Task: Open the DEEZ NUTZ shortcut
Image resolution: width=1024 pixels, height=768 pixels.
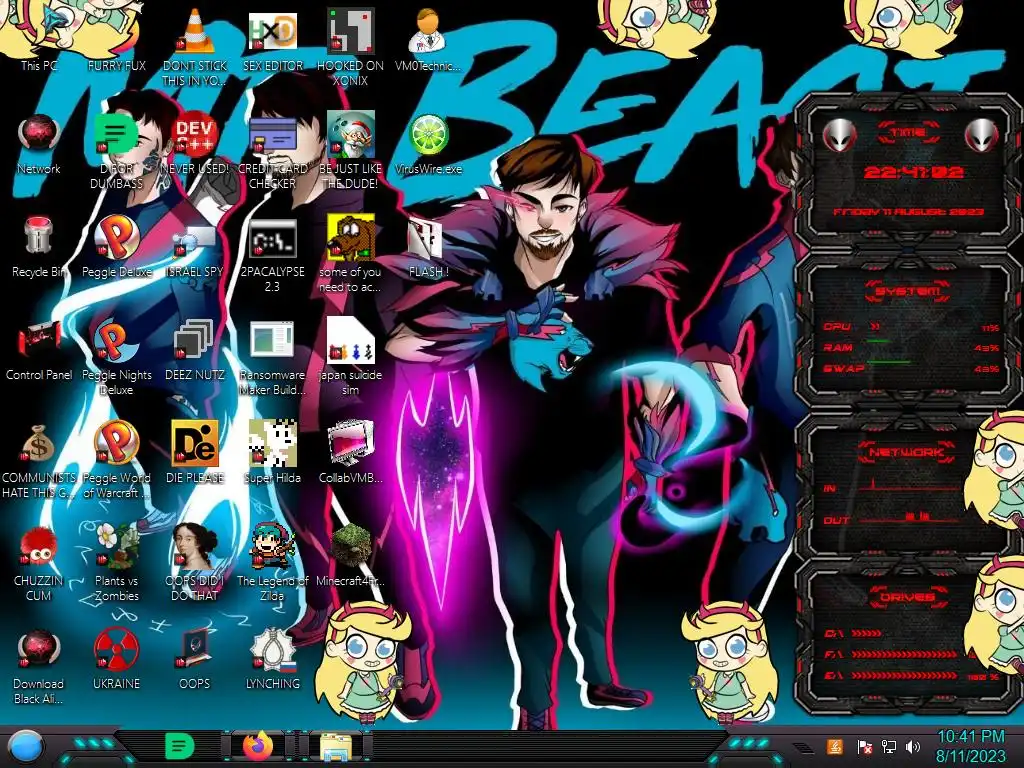Action: (x=195, y=350)
